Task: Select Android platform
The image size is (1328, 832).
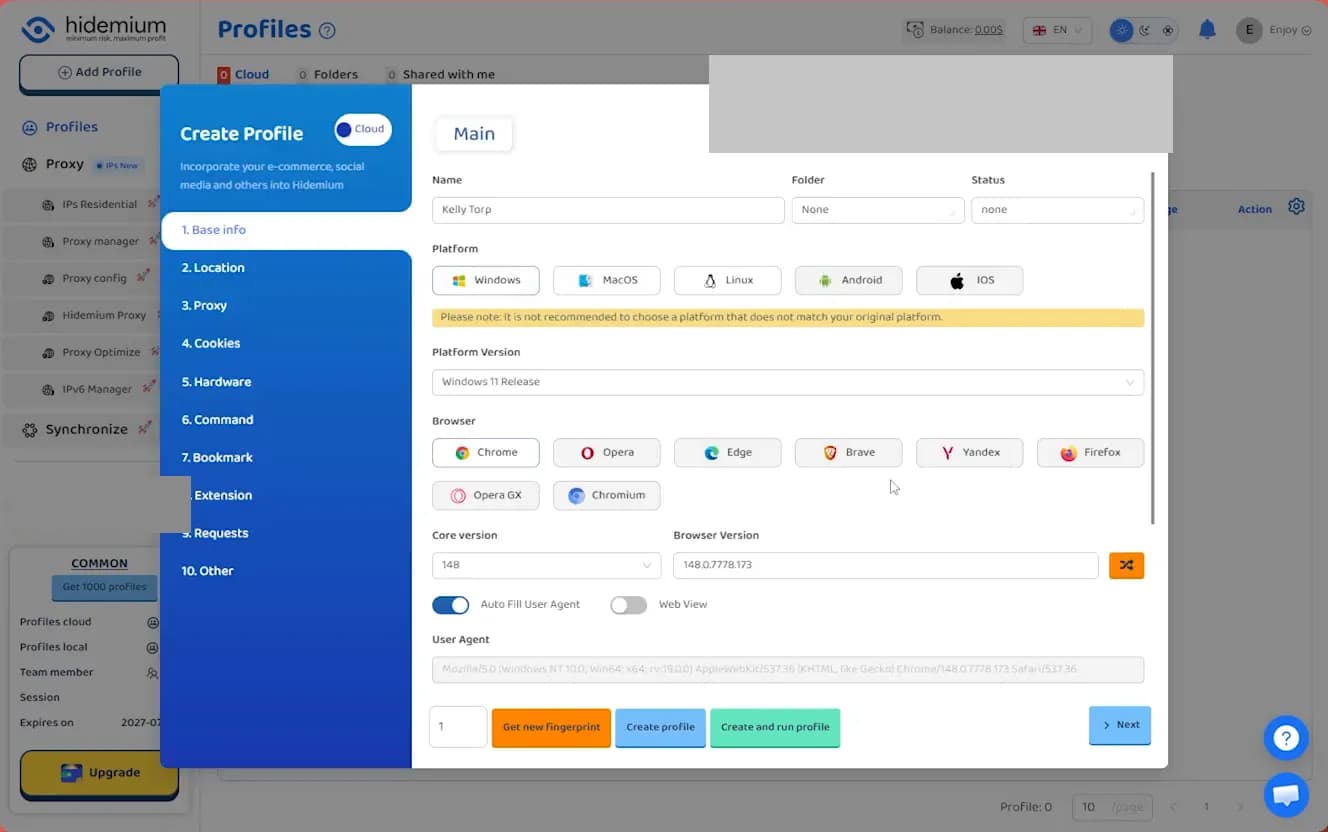Action: tap(849, 280)
